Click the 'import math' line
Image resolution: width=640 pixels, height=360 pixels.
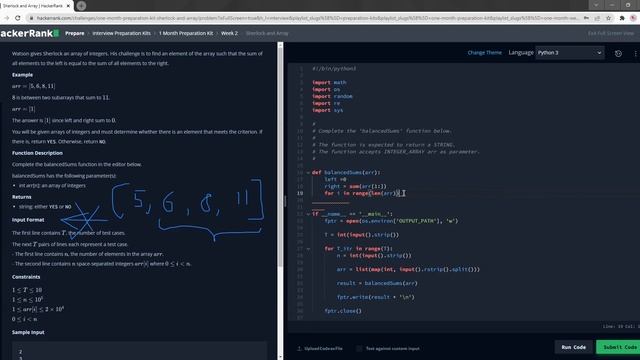(x=329, y=82)
